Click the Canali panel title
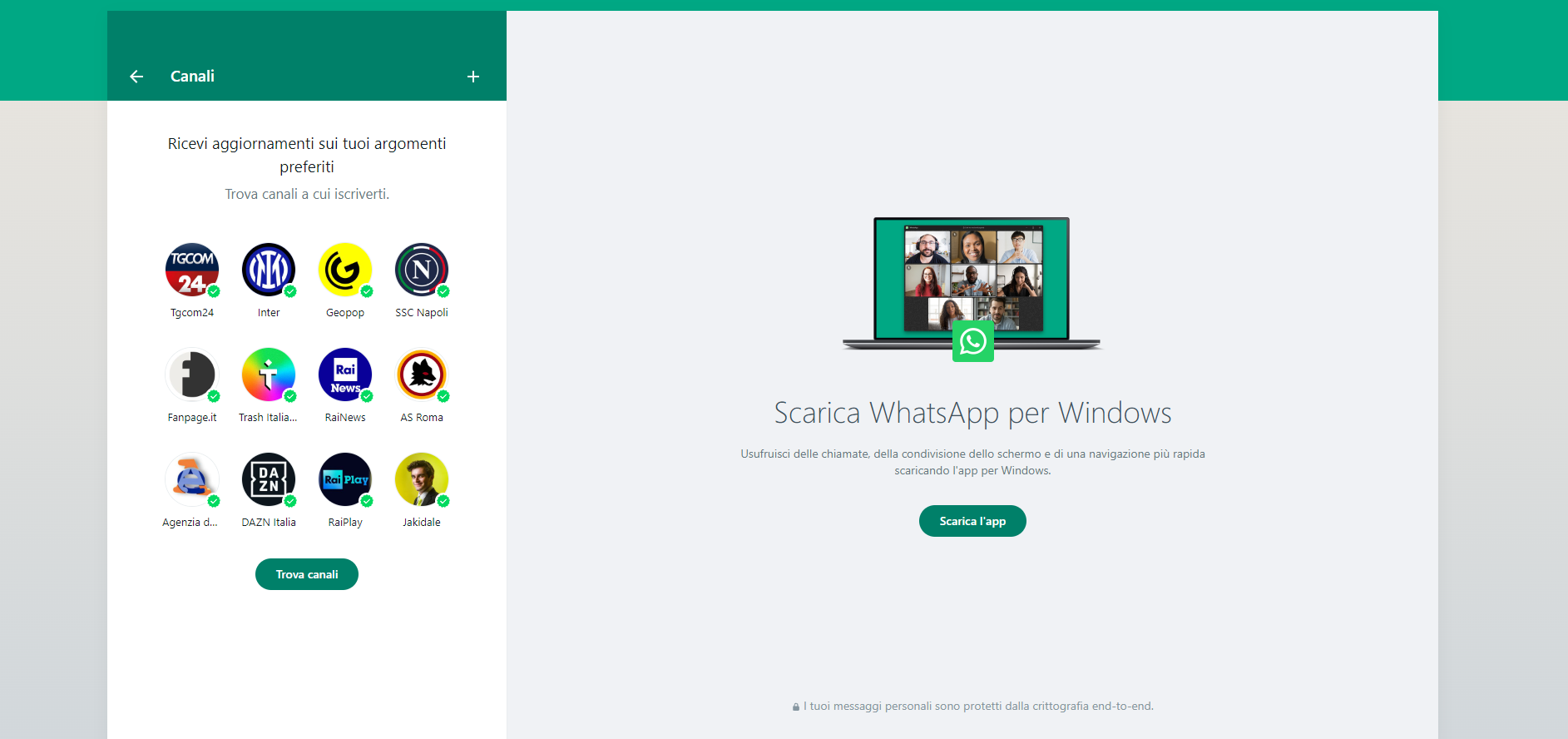 coord(192,77)
